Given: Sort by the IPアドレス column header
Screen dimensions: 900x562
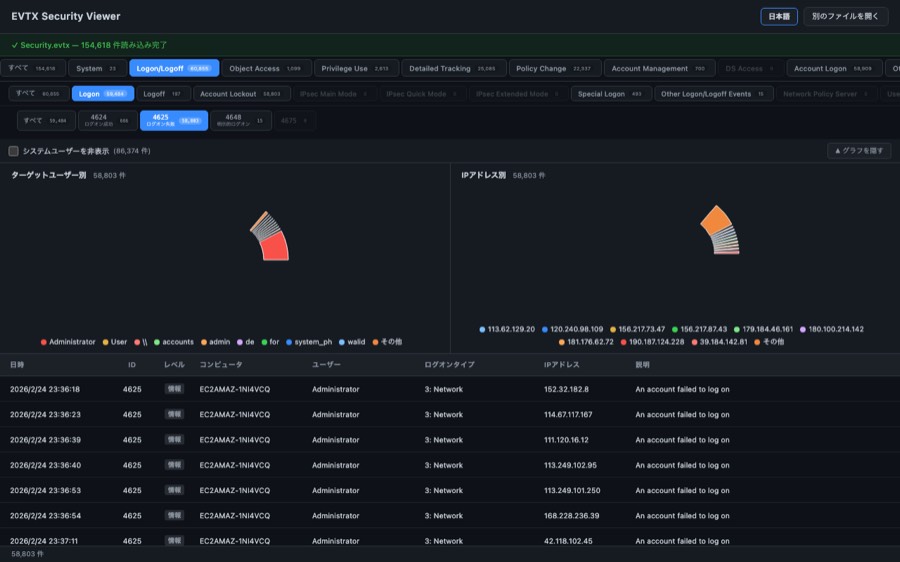Looking at the screenshot, I should pos(561,365).
